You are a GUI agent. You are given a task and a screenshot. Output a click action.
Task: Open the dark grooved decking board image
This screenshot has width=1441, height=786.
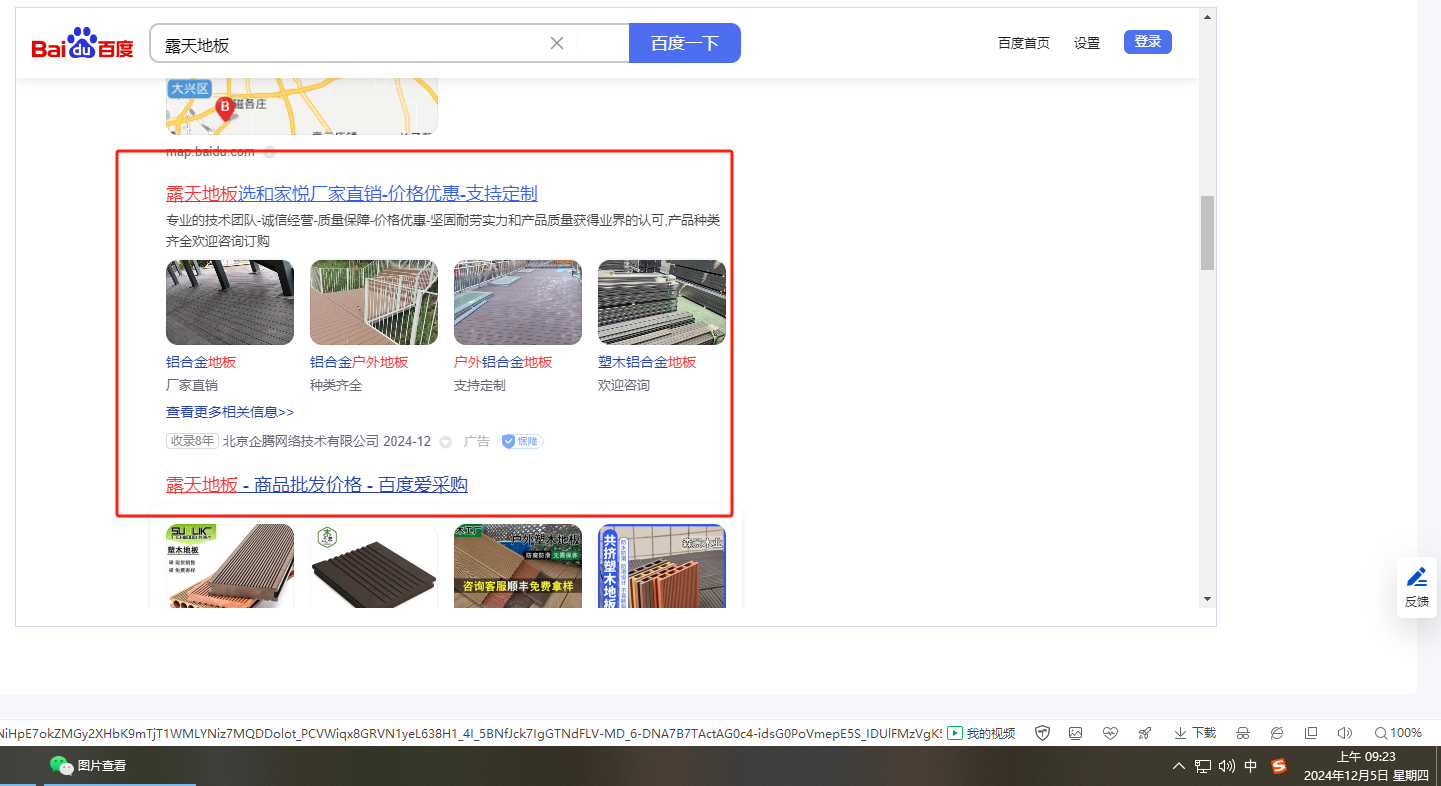pos(374,566)
